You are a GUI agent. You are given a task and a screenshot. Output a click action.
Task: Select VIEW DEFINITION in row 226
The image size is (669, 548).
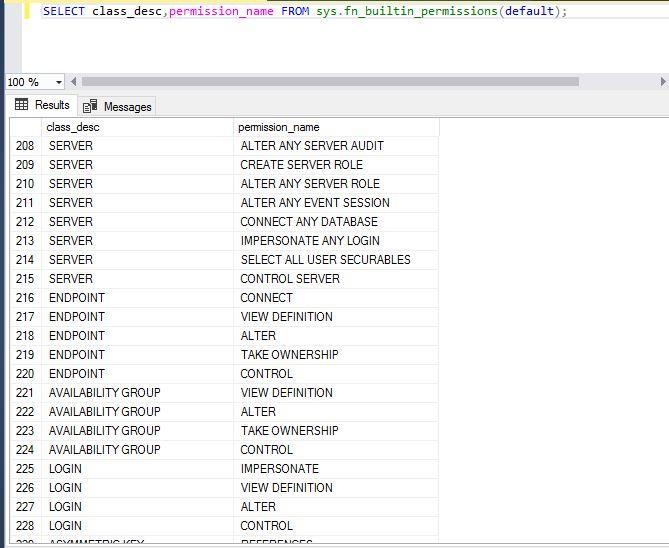336,488
